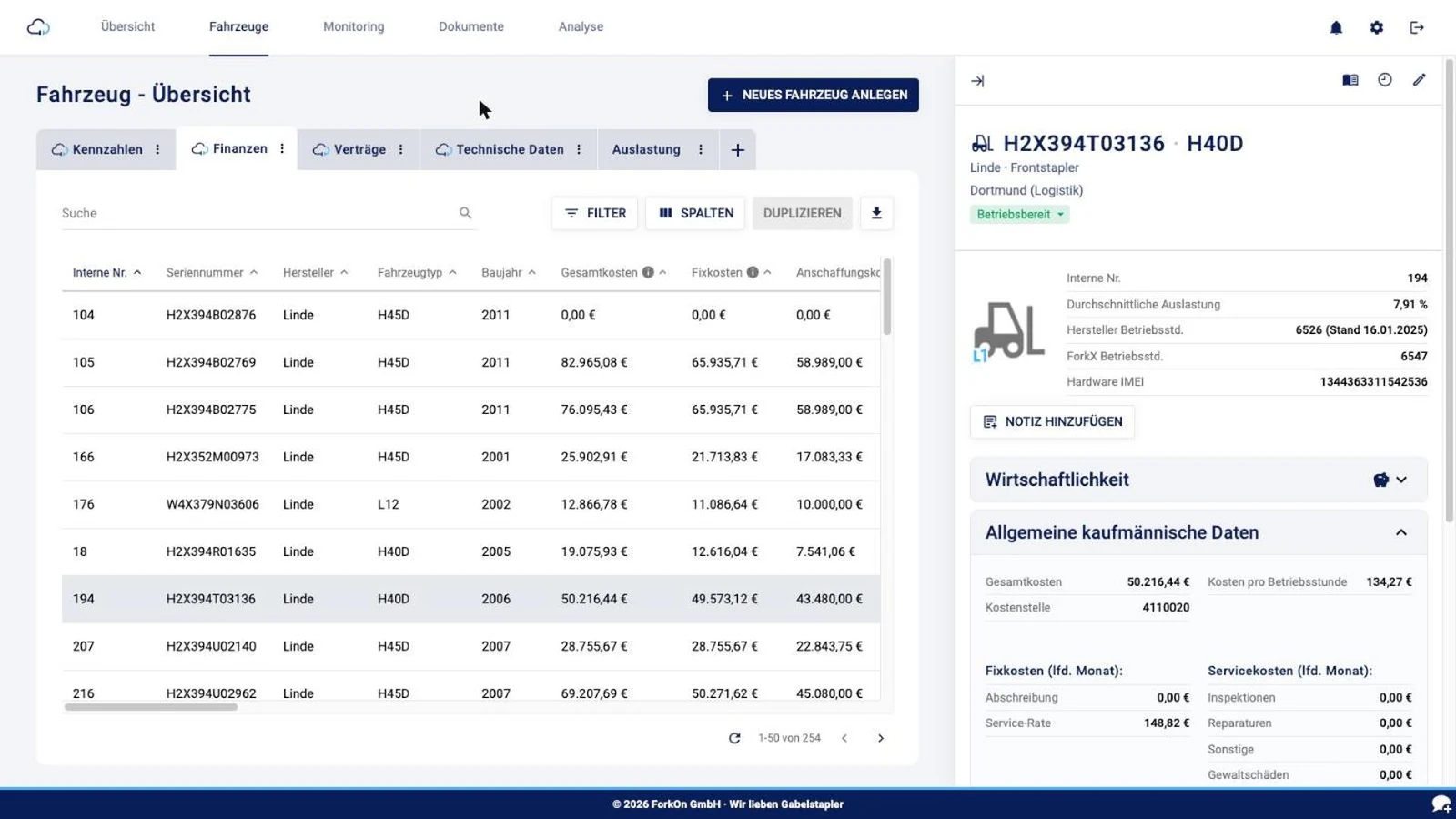Open the chat support icon

click(x=1441, y=804)
